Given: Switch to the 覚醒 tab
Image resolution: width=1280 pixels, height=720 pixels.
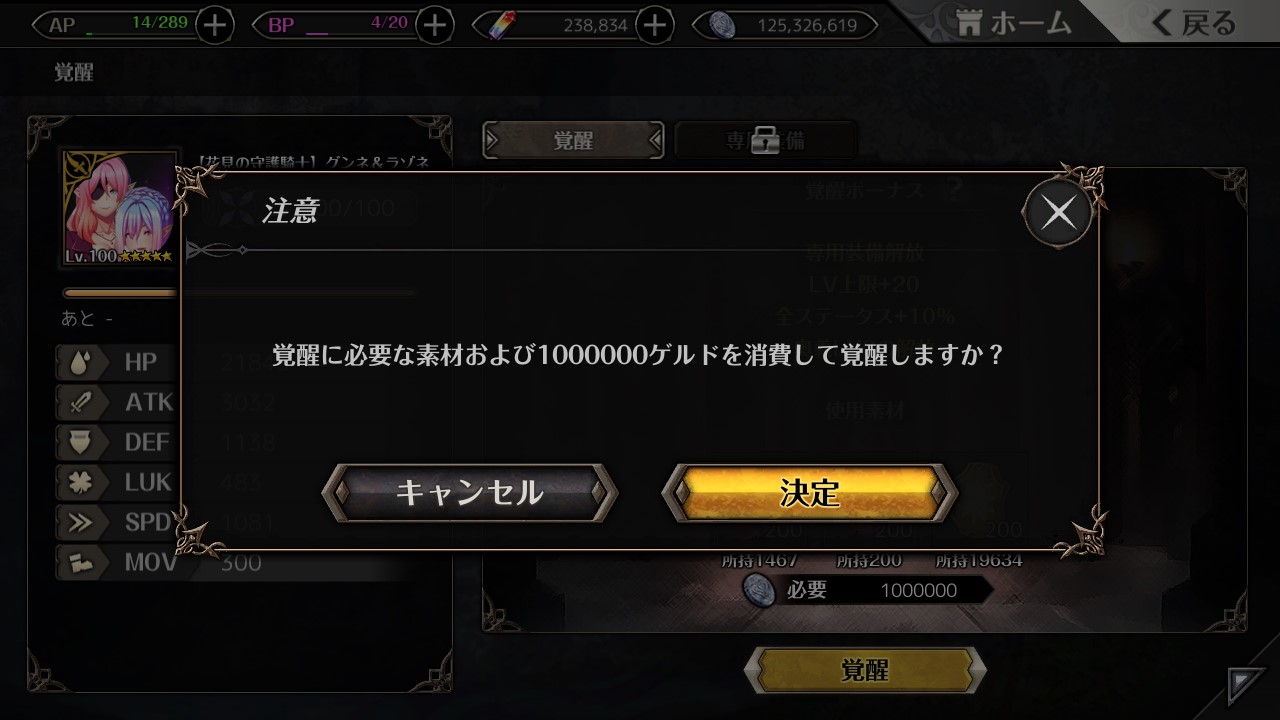Looking at the screenshot, I should [x=573, y=140].
